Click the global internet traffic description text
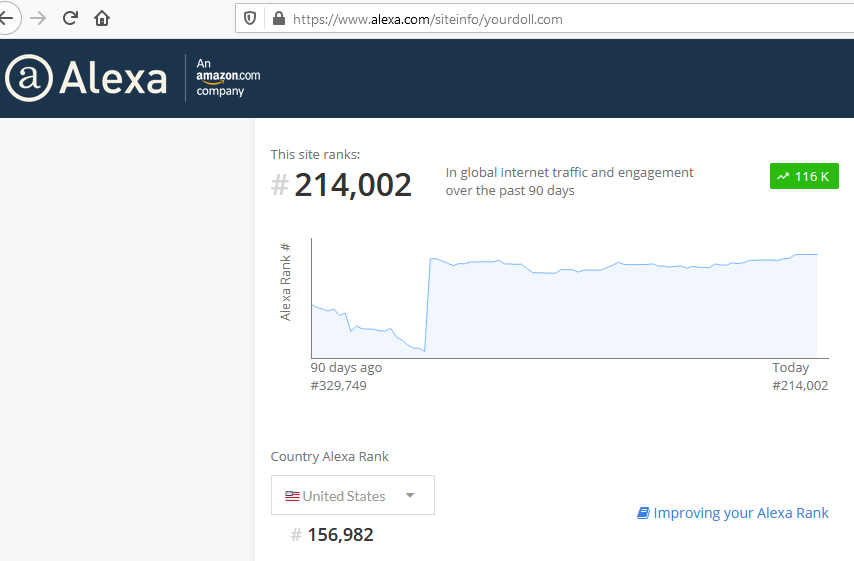 tap(569, 181)
